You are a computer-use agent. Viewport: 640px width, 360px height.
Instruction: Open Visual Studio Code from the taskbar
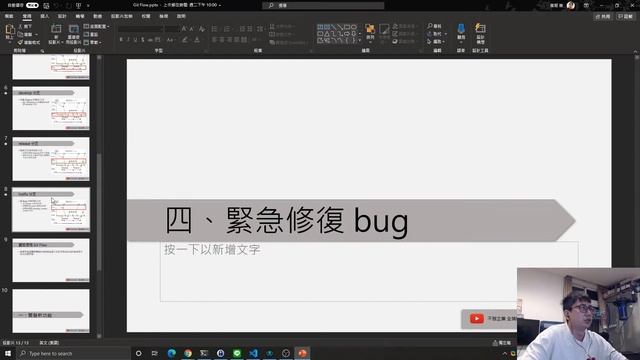(253, 353)
